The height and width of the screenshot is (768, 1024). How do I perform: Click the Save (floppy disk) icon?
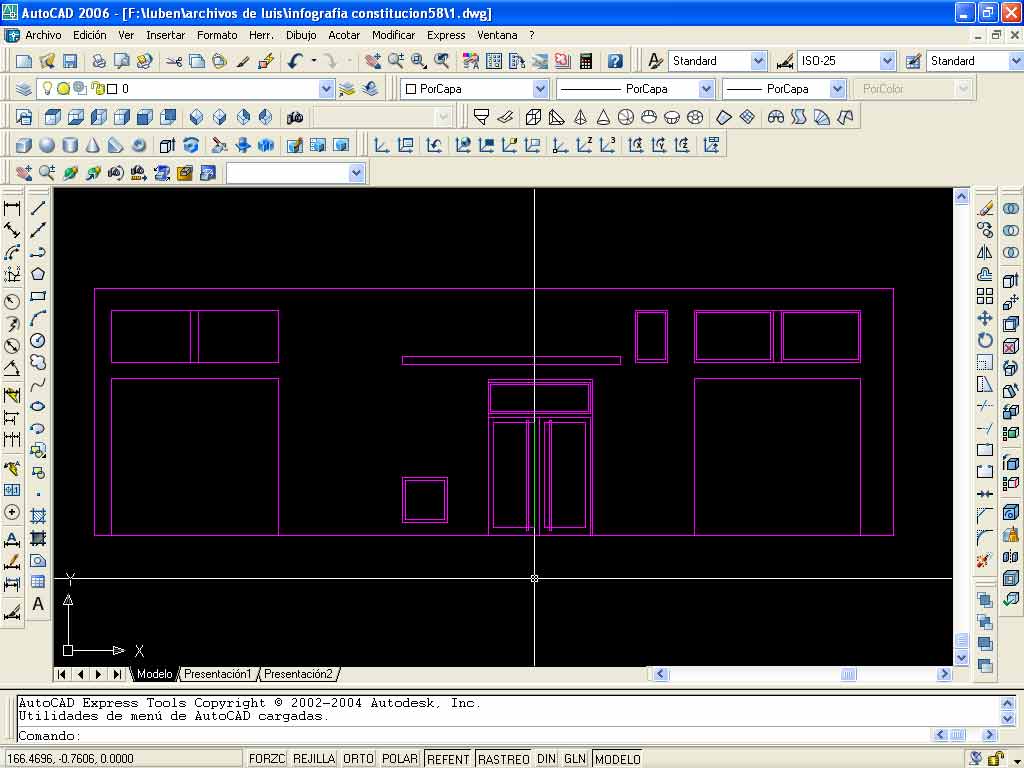[70, 61]
